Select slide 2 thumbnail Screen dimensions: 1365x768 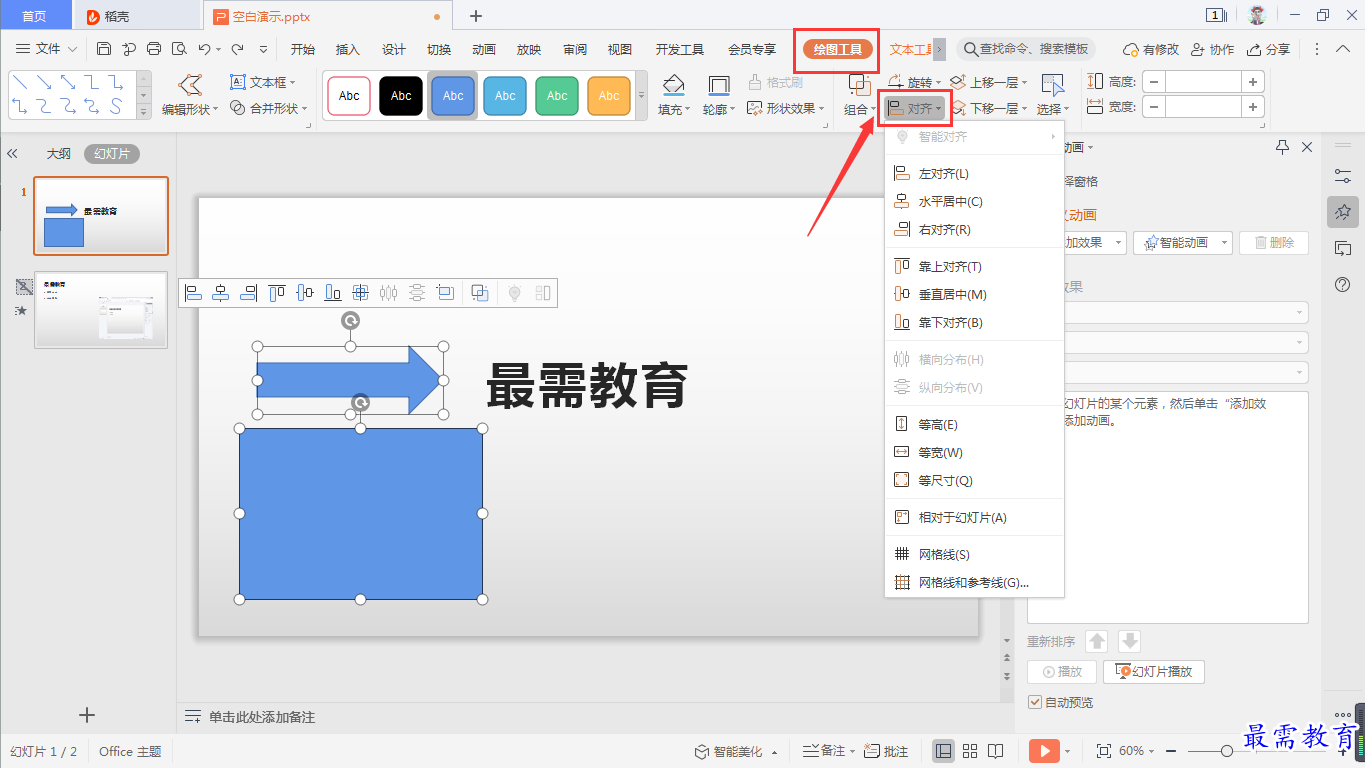tap(101, 310)
